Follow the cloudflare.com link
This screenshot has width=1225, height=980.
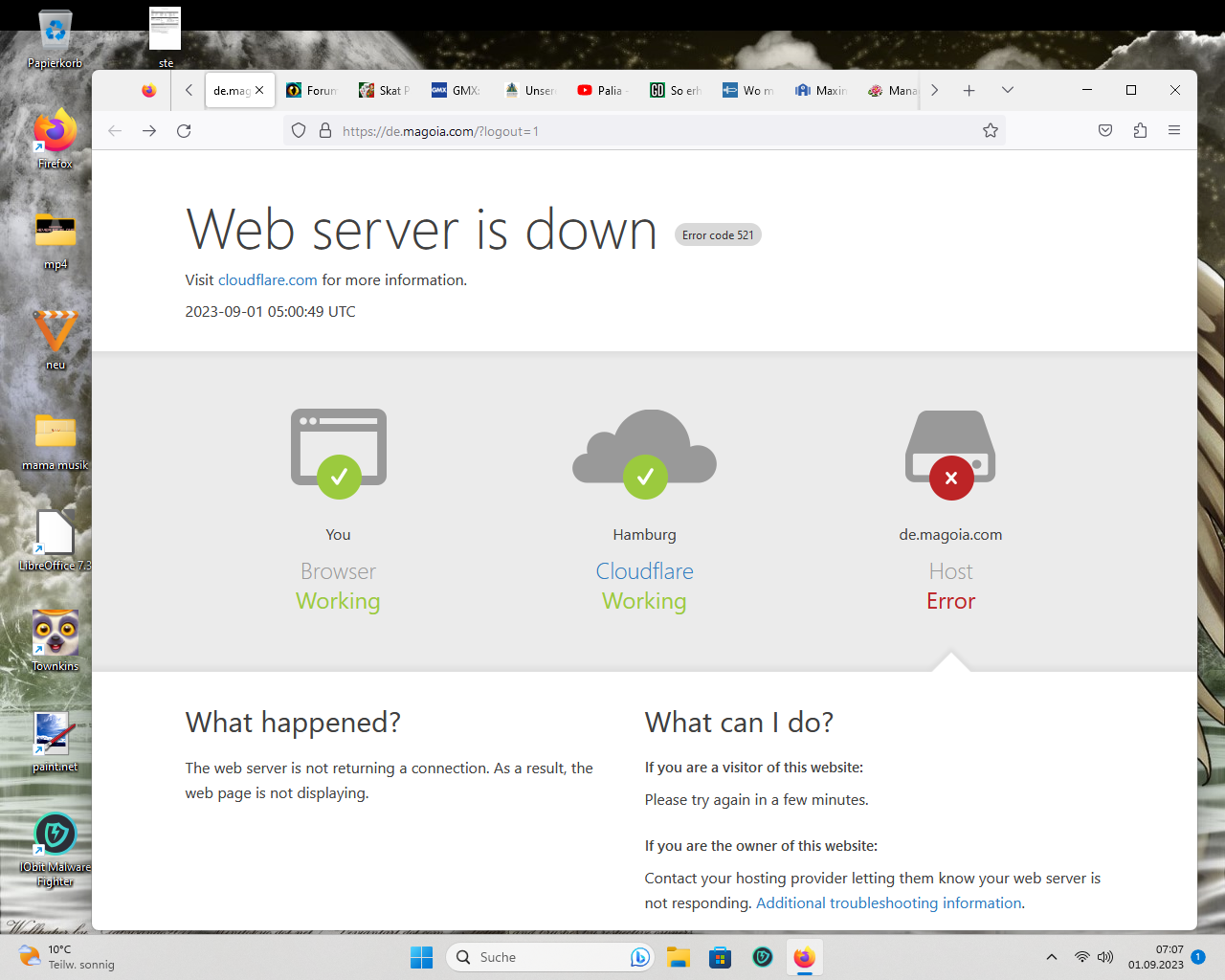click(x=268, y=280)
